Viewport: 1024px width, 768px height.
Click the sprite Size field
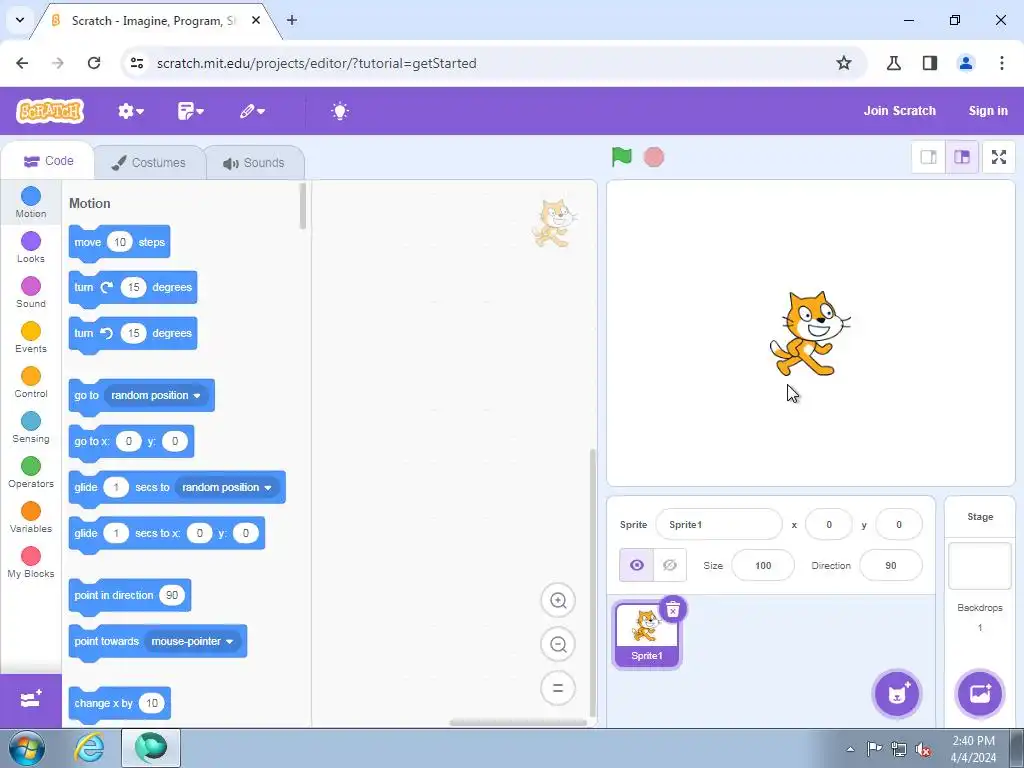(x=763, y=566)
